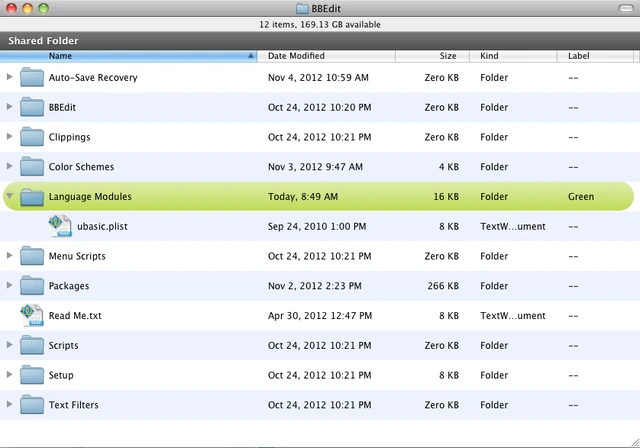Click the BBEdit folder icon in list

click(x=32, y=107)
